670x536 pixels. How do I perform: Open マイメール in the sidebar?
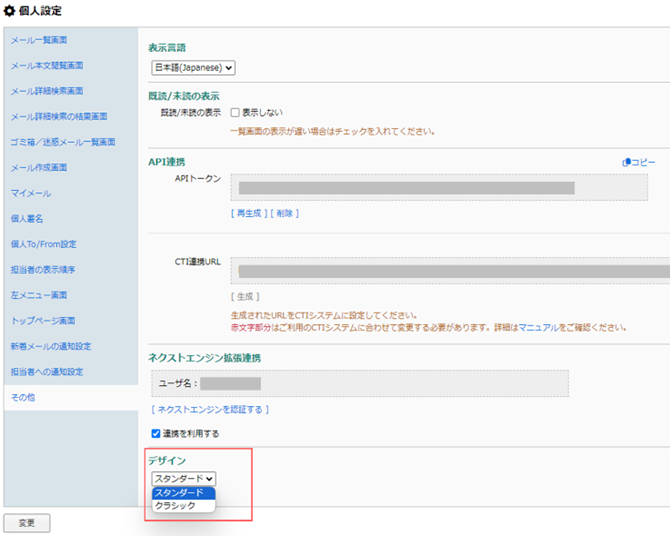[x=31, y=193]
